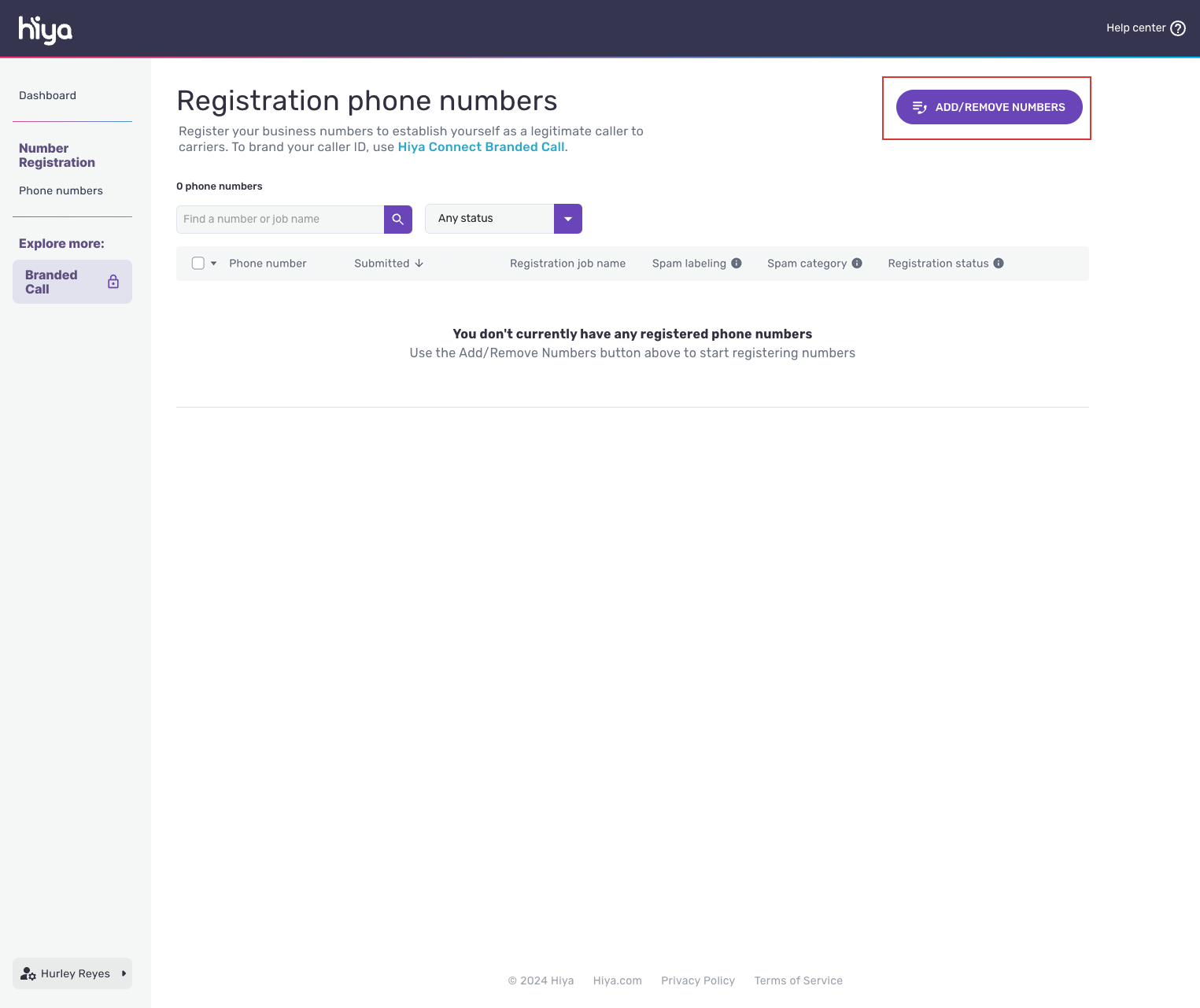The image size is (1200, 1008).
Task: Open the Hiya Connect Branded Call link
Action: pyautogui.click(x=481, y=146)
